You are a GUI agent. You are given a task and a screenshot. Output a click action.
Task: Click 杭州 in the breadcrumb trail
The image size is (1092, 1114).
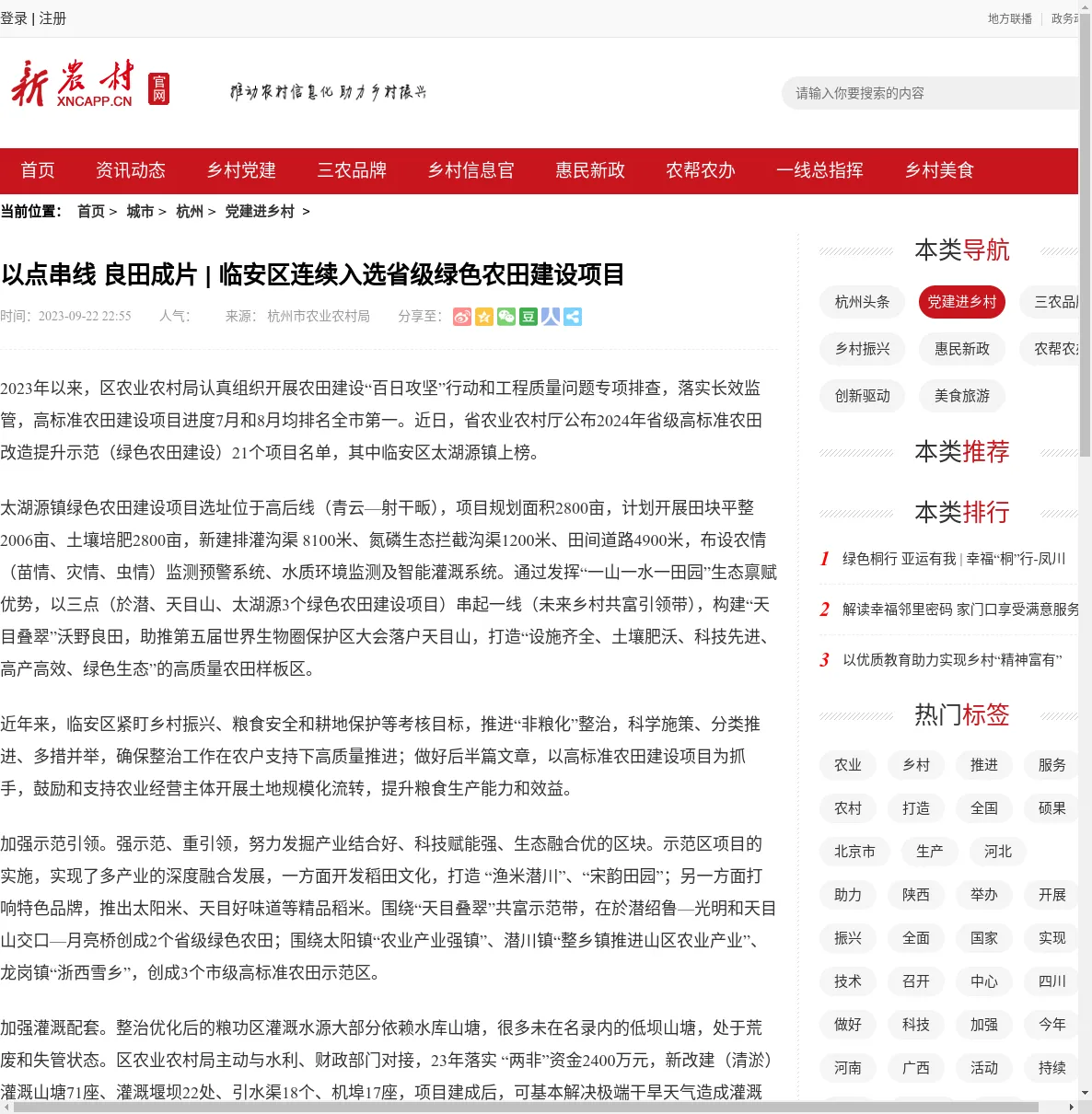(190, 212)
